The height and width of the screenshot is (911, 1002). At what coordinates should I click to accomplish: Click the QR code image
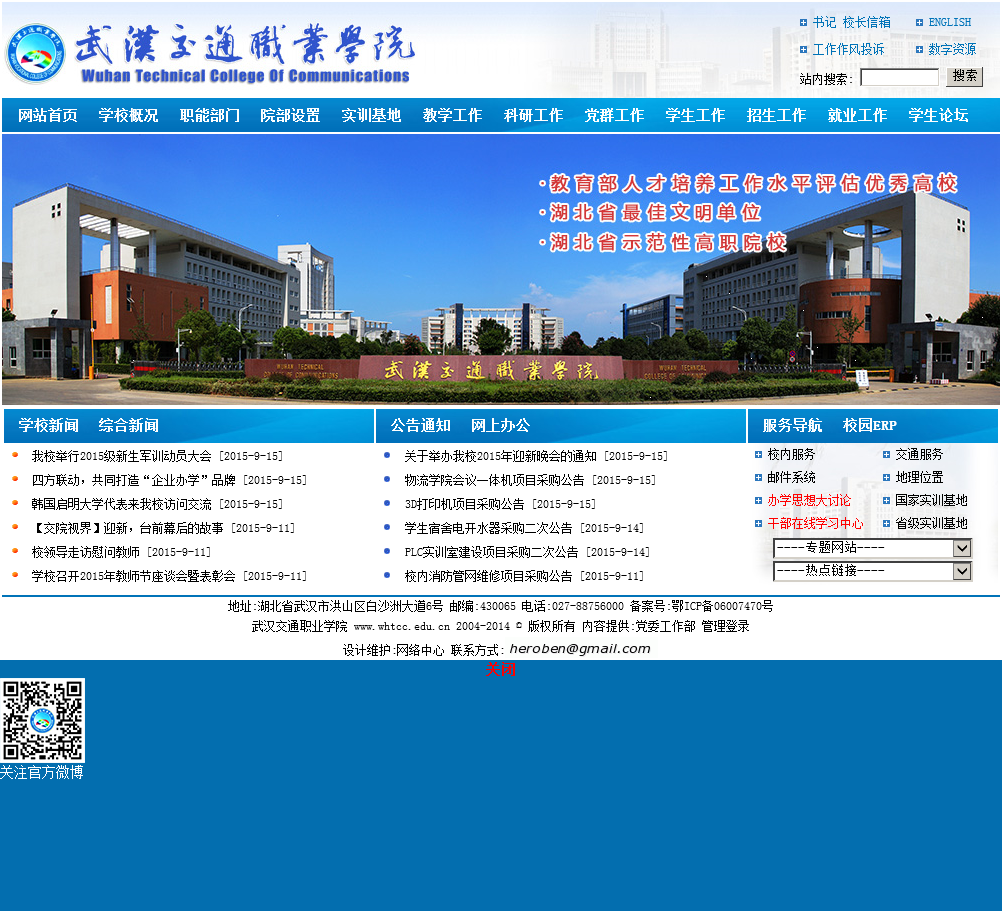tap(43, 721)
